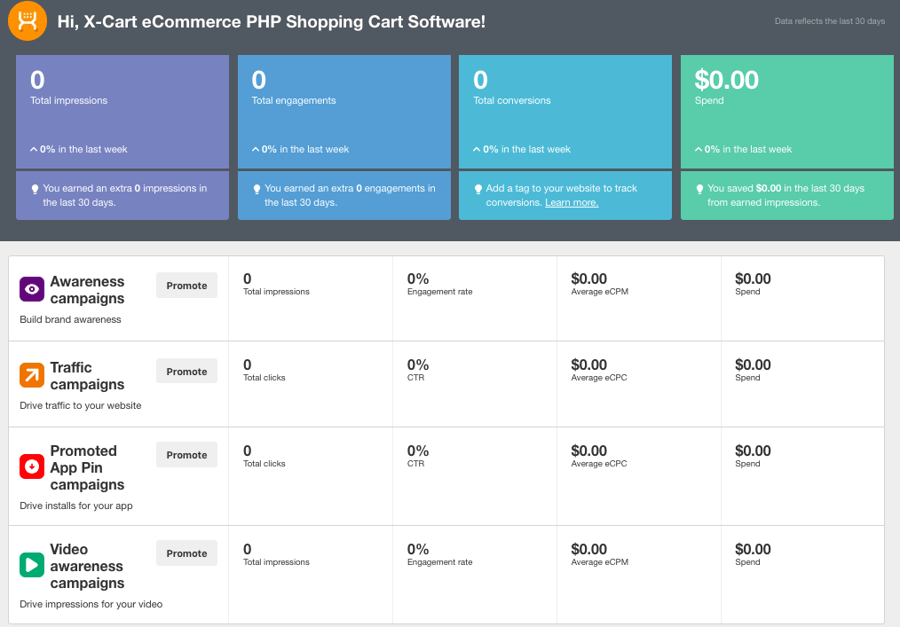Click up-caret in Spend card
The image size is (900, 627).
click(699, 149)
